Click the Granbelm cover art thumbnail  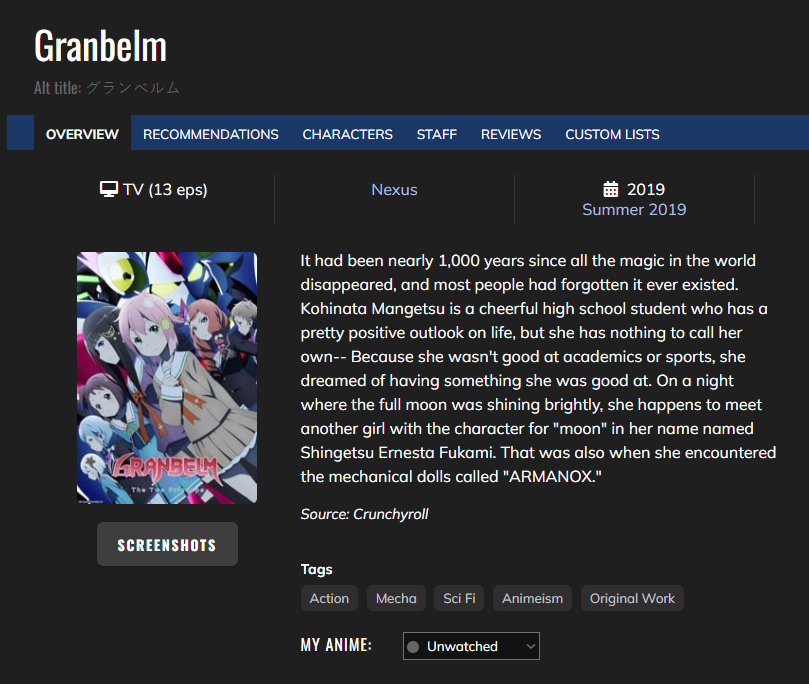point(167,378)
